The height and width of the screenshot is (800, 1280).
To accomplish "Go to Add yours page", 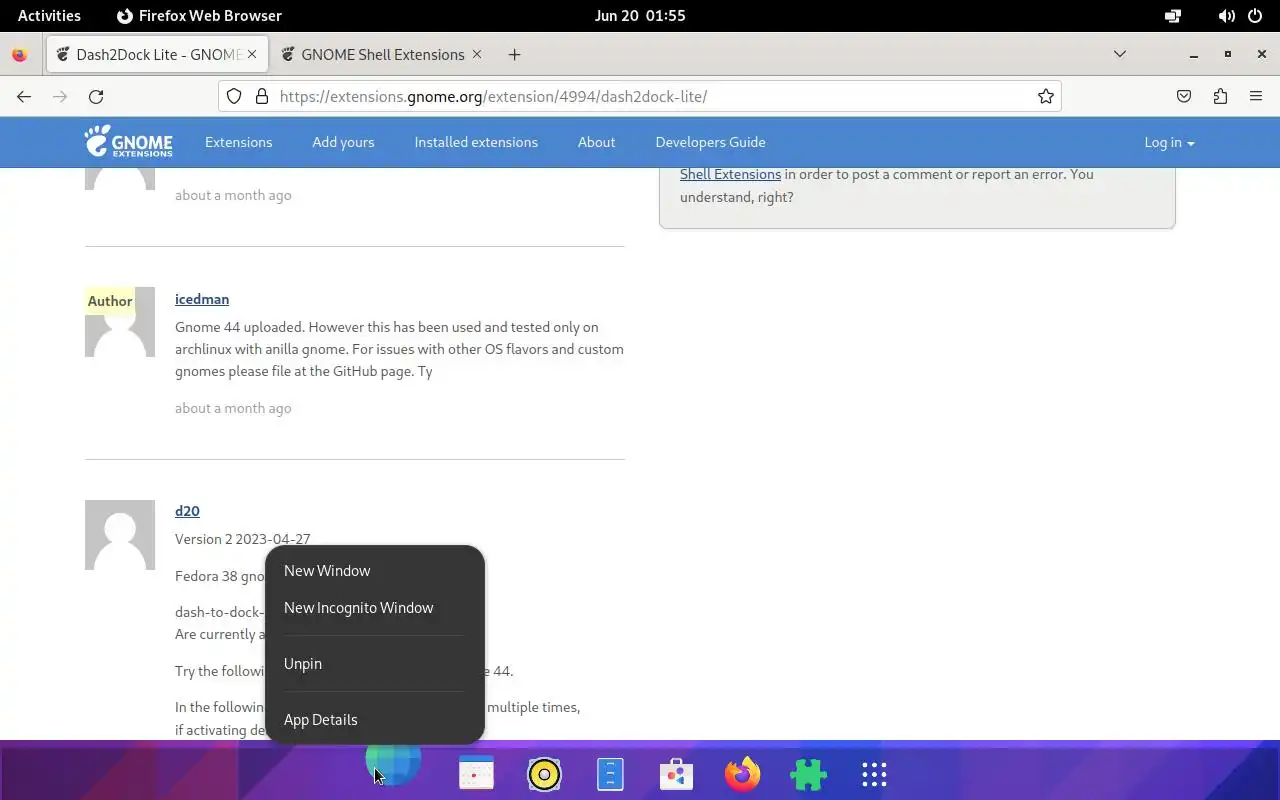I will (x=343, y=142).
